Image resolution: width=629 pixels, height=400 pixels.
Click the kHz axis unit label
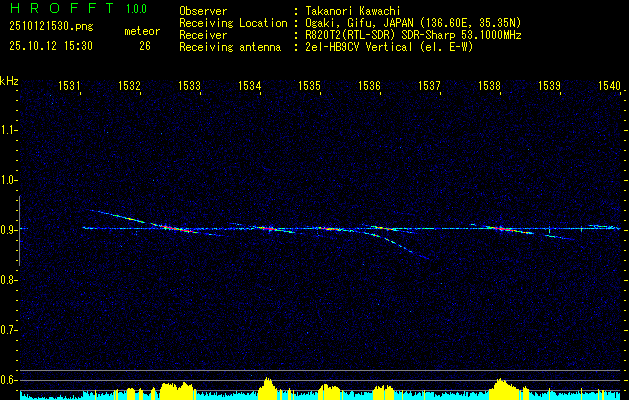tap(9, 81)
